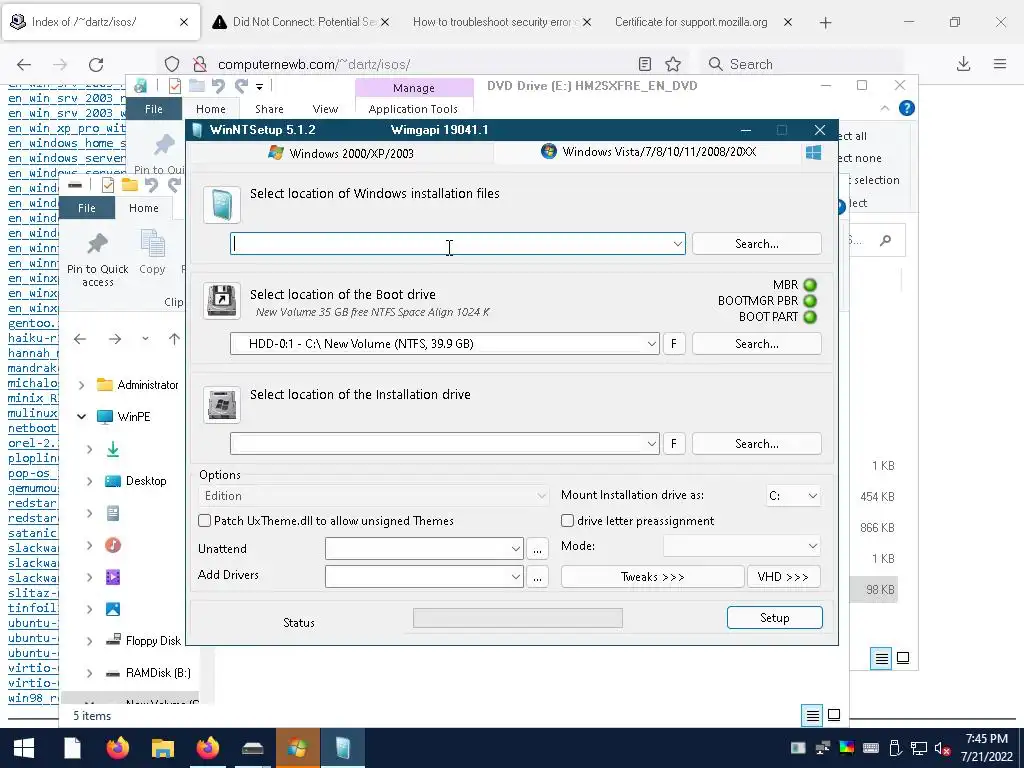The image size is (1024, 768).
Task: Click F format button for Installation drive
Action: pos(673,443)
